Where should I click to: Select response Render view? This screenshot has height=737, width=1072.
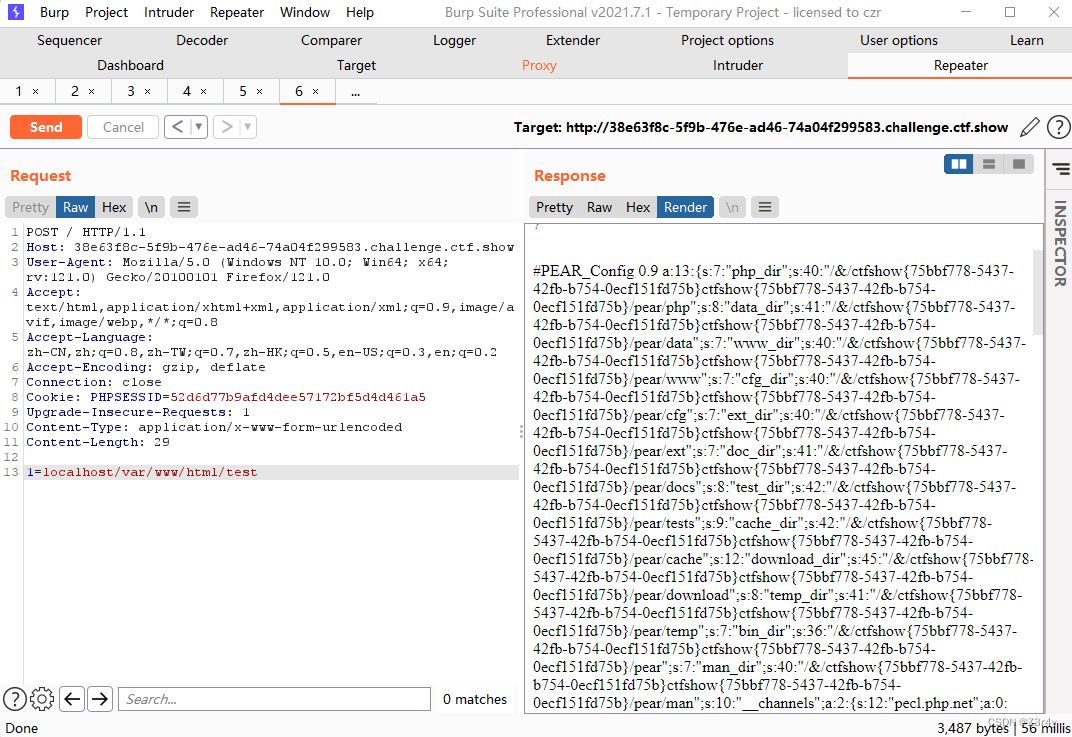(685, 207)
